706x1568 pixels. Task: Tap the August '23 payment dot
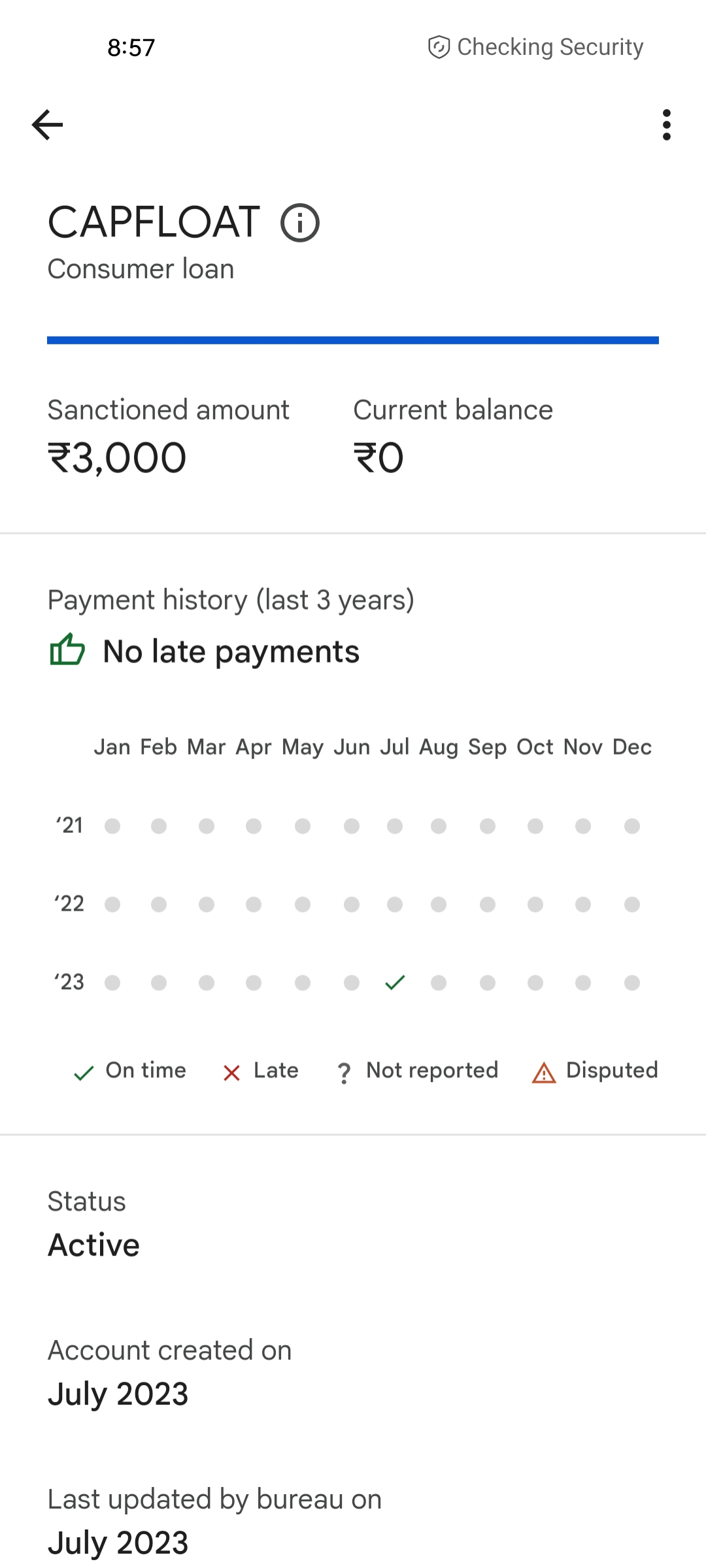click(x=439, y=983)
